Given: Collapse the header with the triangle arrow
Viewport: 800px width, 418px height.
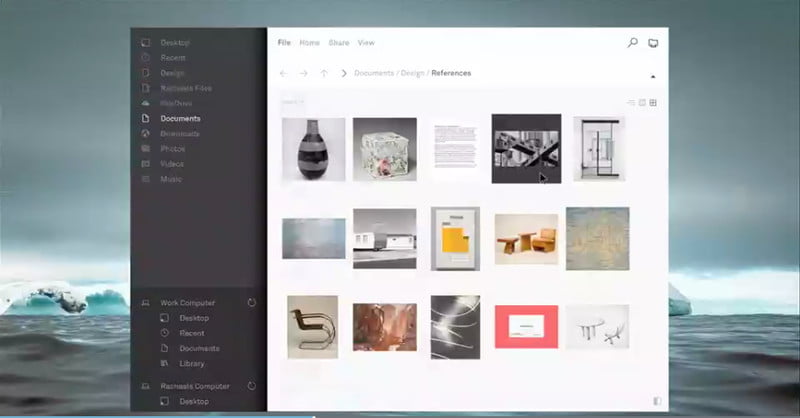Looking at the screenshot, I should tap(653, 77).
